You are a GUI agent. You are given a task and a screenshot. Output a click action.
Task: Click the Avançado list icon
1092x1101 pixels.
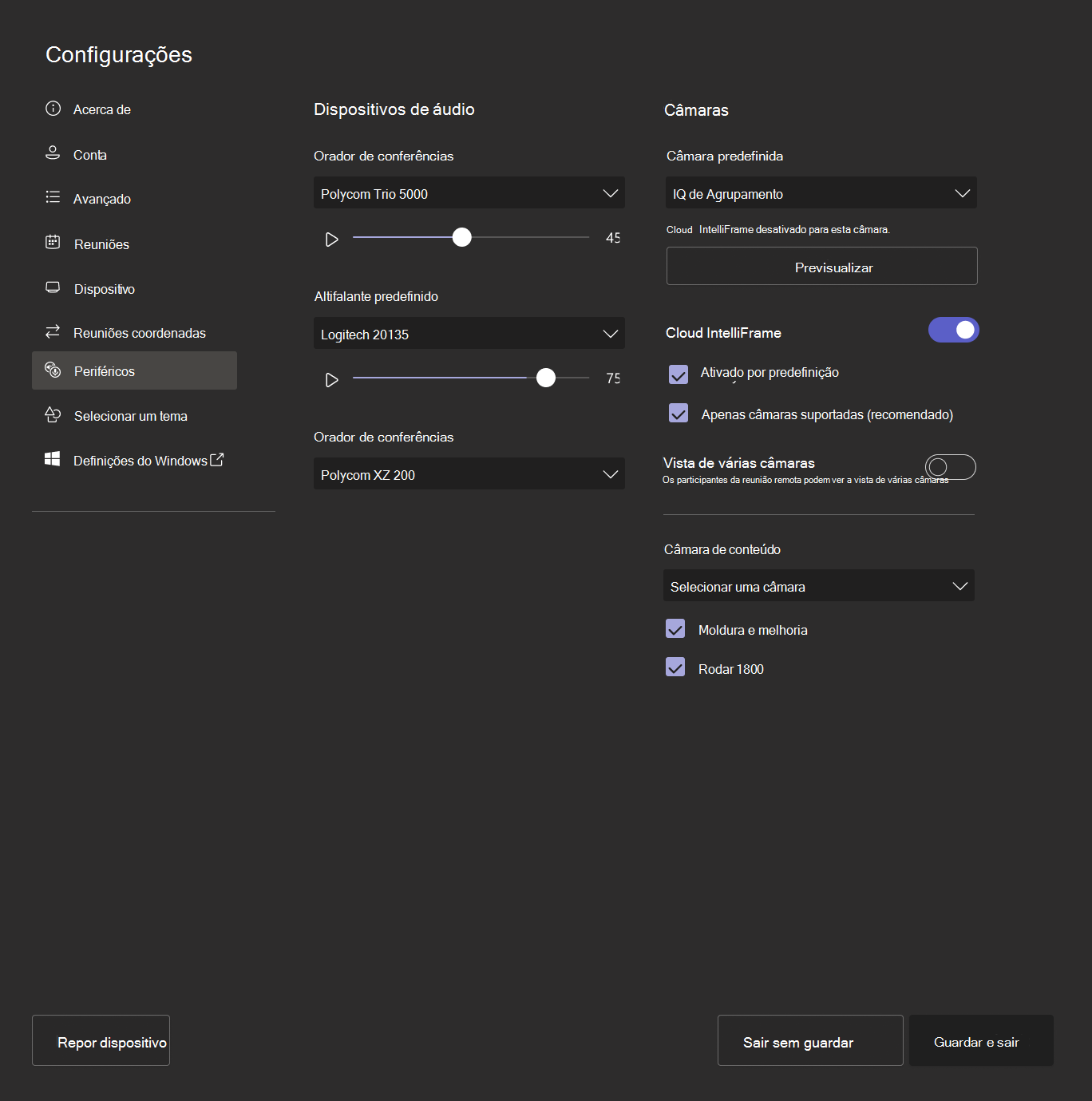pyautogui.click(x=53, y=196)
